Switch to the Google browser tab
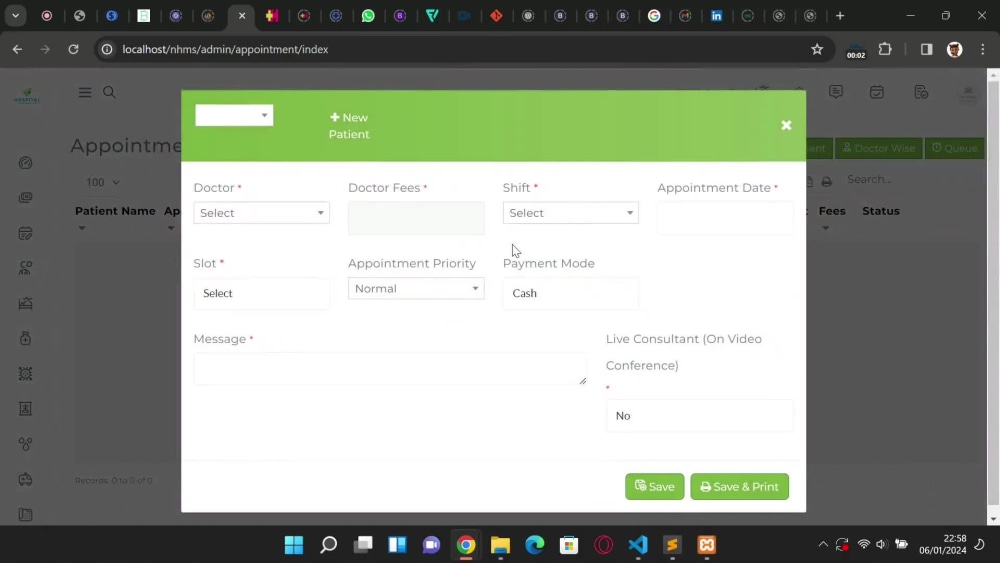 click(x=654, y=16)
